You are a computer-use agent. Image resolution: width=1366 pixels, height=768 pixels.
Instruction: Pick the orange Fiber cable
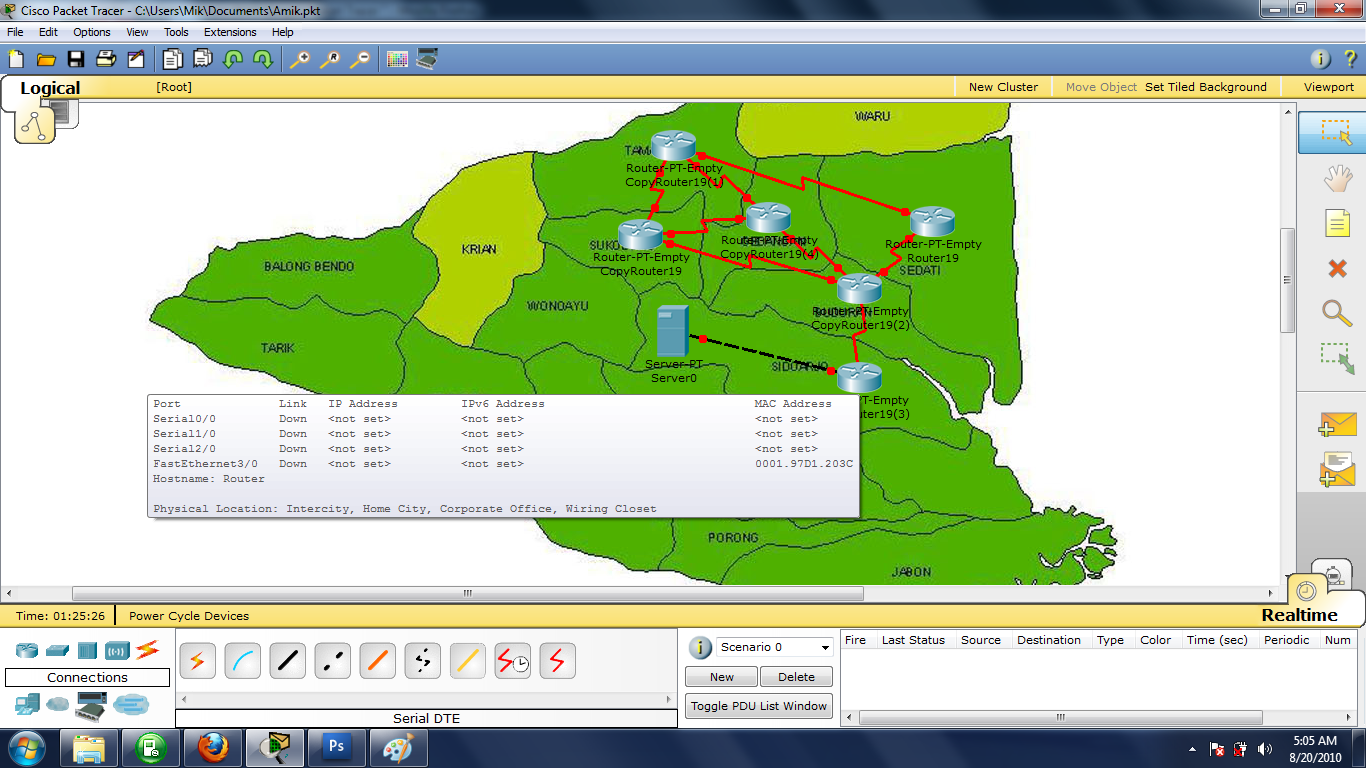coord(377,661)
